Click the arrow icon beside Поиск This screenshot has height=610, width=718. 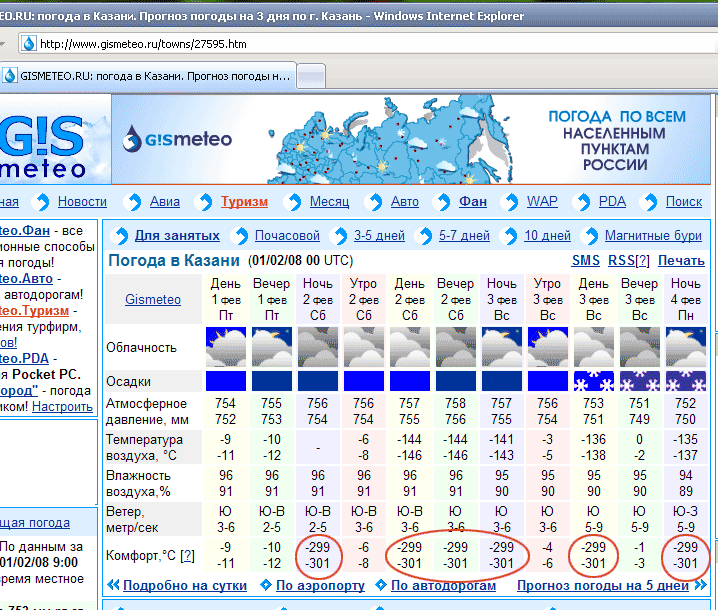click(650, 202)
